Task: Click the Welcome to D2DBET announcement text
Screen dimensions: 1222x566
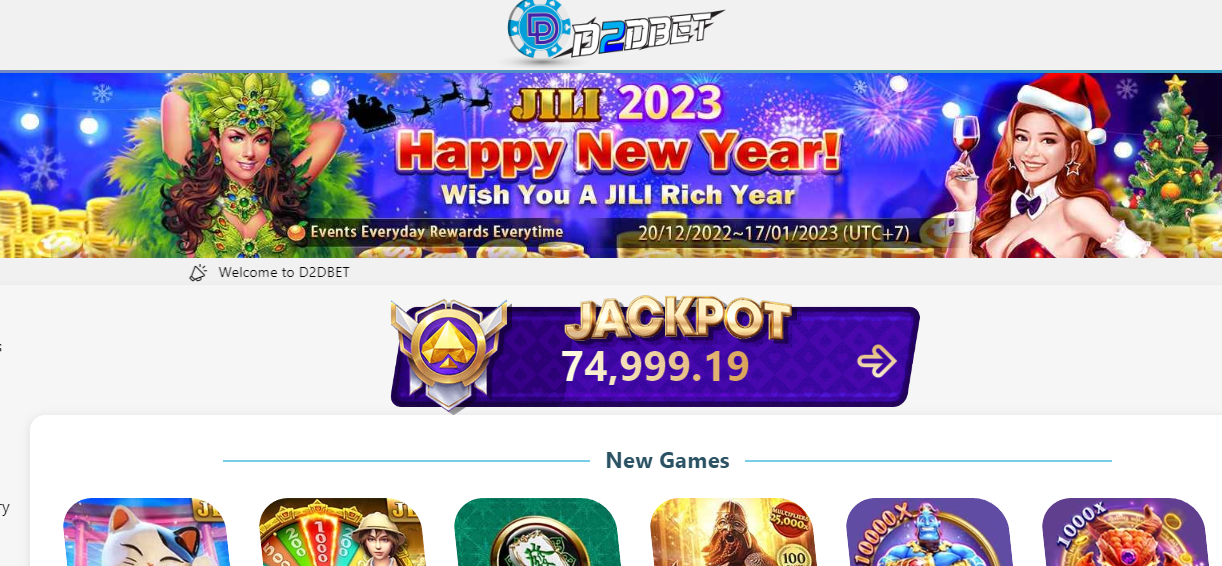Action: (284, 272)
